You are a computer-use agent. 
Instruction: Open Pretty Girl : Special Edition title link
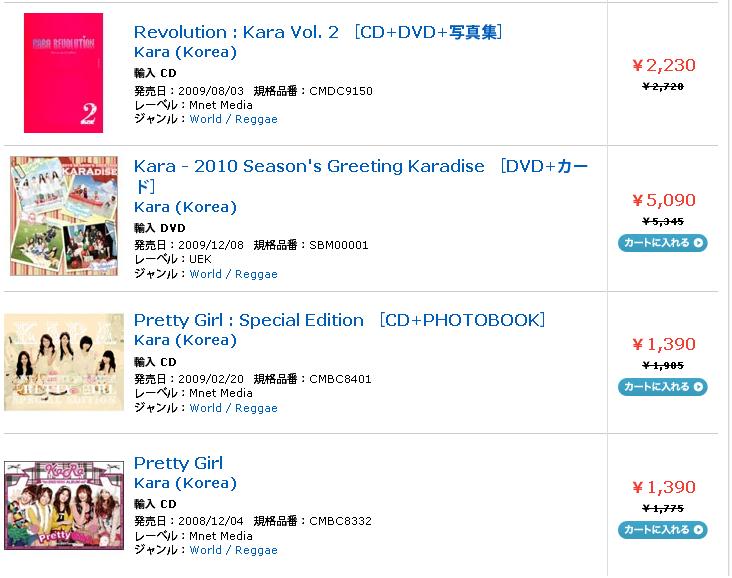click(339, 320)
